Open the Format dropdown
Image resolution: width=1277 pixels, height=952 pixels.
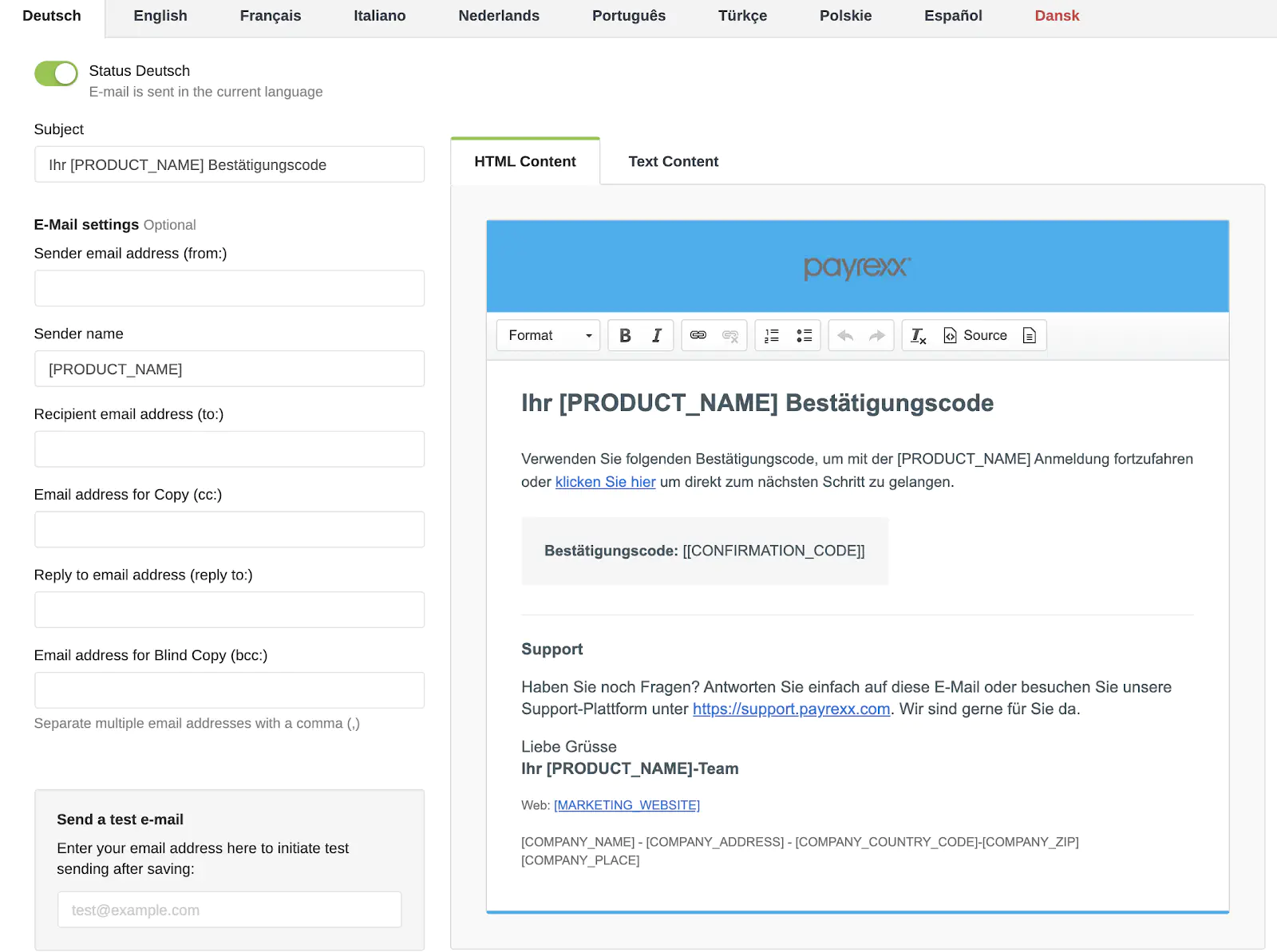[x=548, y=336]
